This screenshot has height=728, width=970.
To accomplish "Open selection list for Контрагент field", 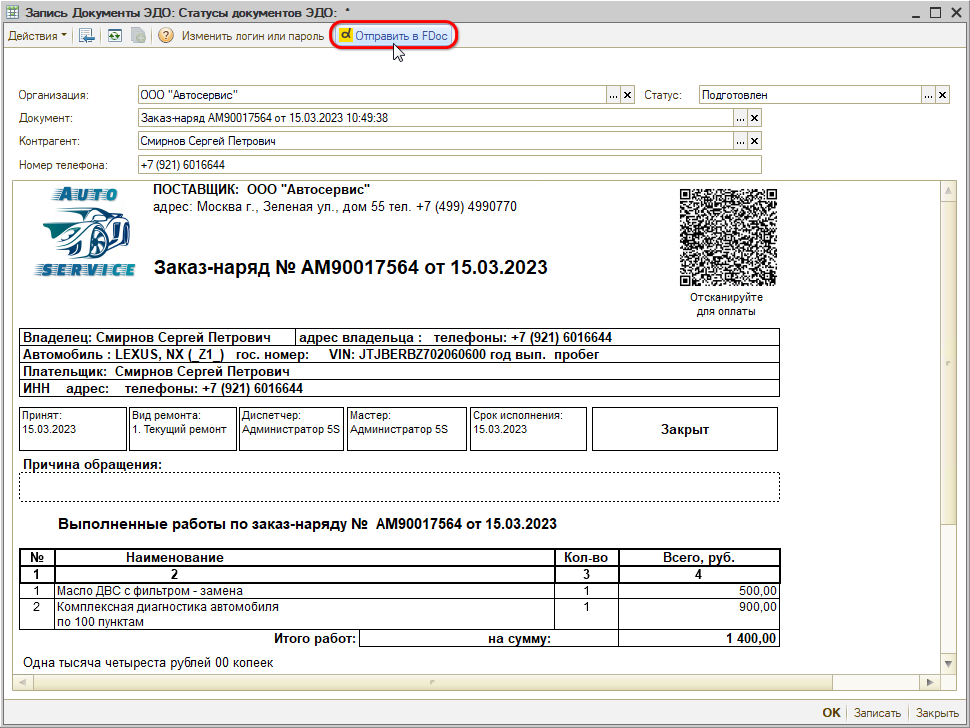I will click(740, 141).
